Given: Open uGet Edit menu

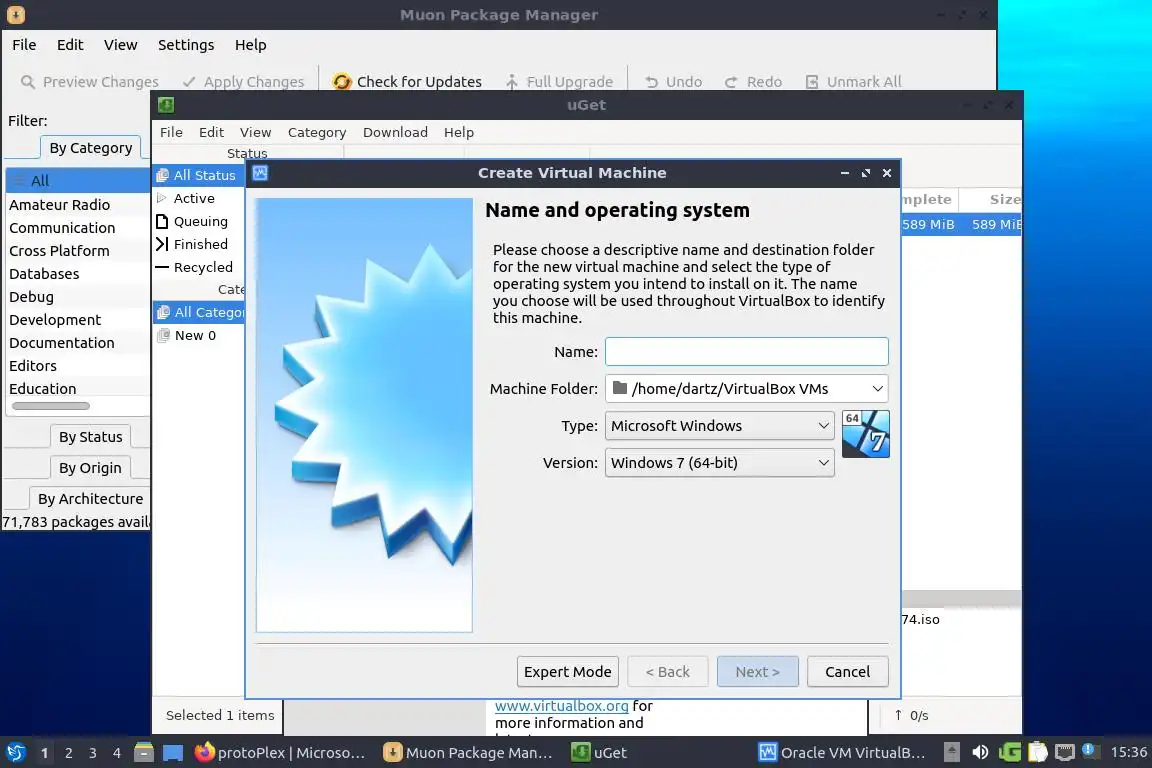Looking at the screenshot, I should [211, 132].
